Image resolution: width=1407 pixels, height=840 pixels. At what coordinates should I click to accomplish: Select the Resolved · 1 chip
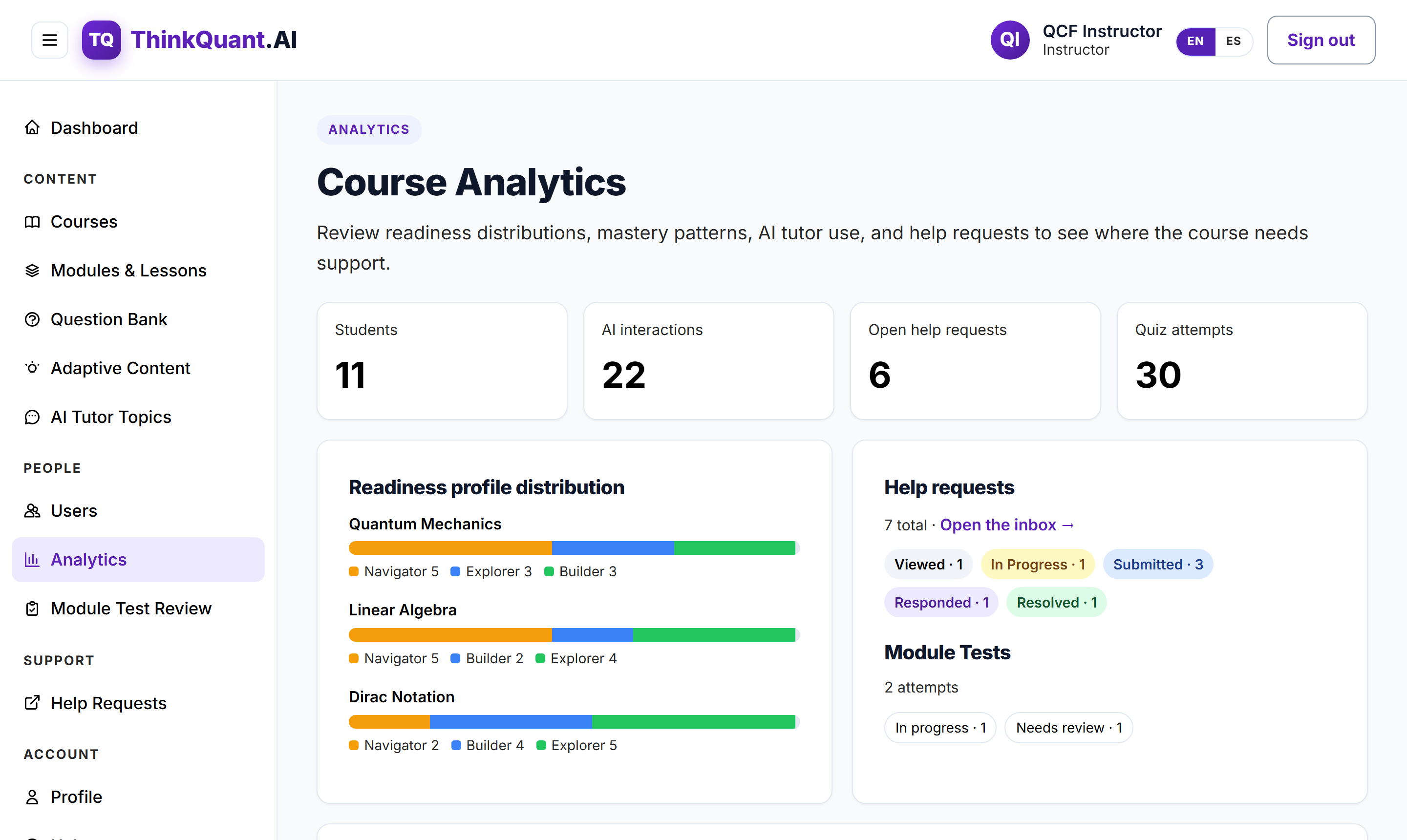coord(1057,603)
